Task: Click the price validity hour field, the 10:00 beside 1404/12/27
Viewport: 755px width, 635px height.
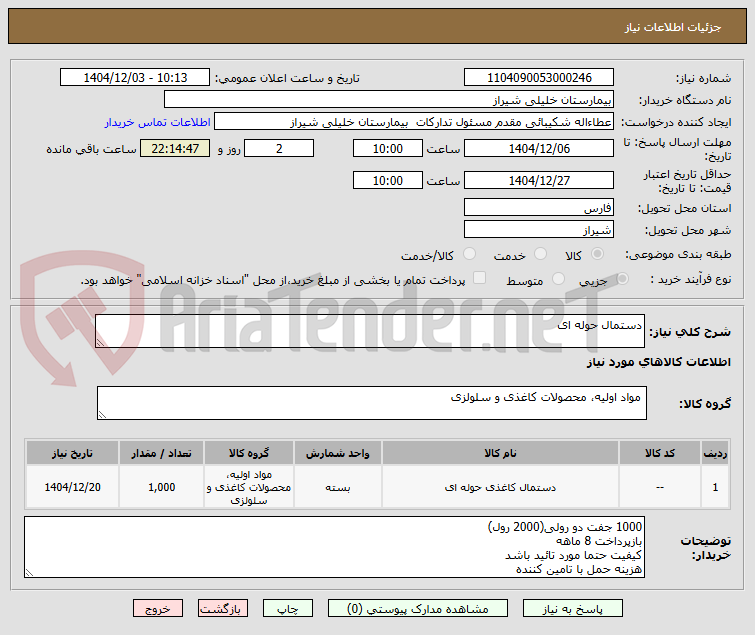Action: tap(388, 180)
